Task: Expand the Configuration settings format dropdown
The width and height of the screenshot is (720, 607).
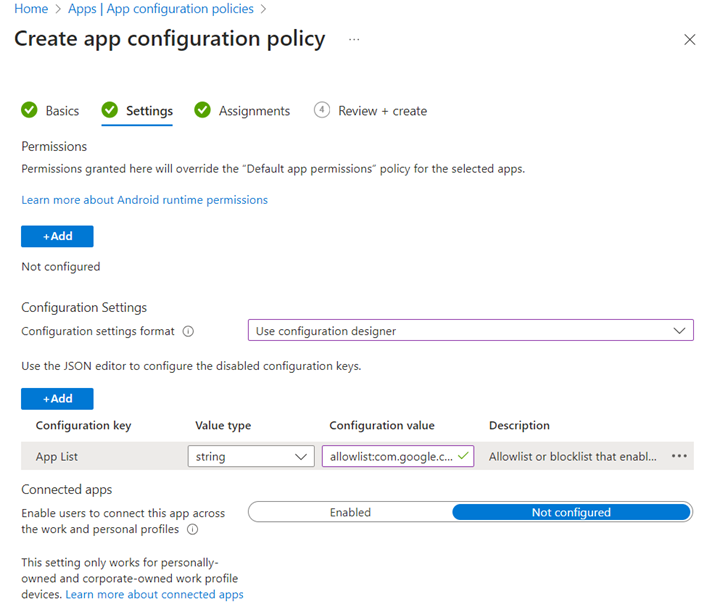Action: click(x=470, y=331)
